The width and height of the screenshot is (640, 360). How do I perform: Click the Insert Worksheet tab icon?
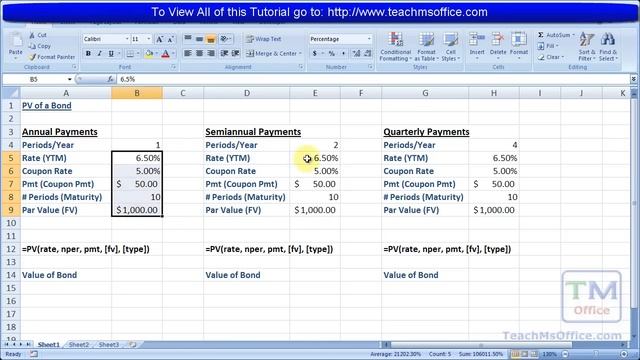pyautogui.click(x=133, y=344)
